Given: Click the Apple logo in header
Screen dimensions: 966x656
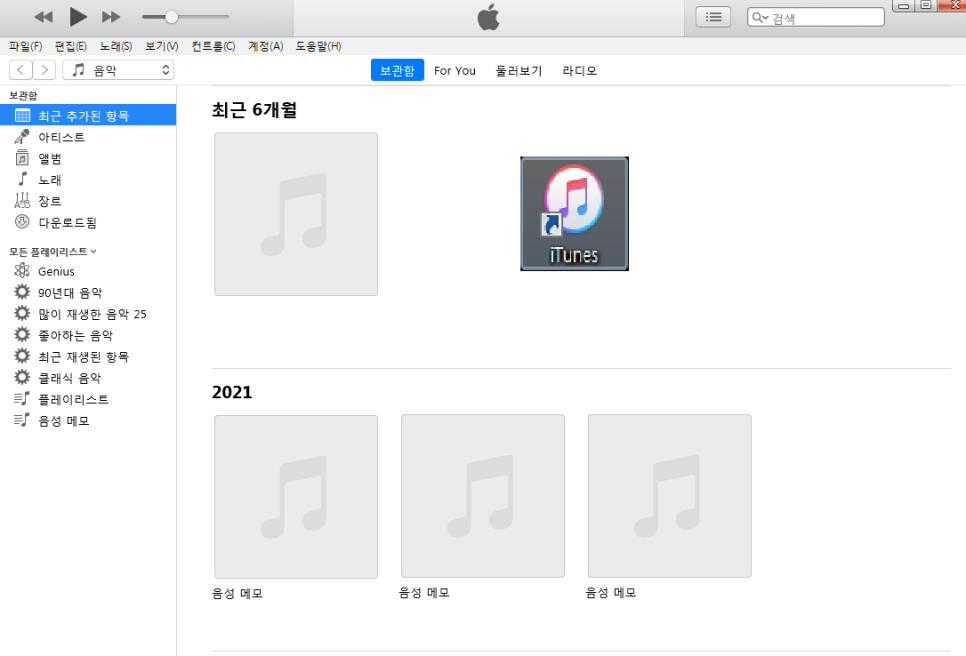Looking at the screenshot, I should coord(489,17).
